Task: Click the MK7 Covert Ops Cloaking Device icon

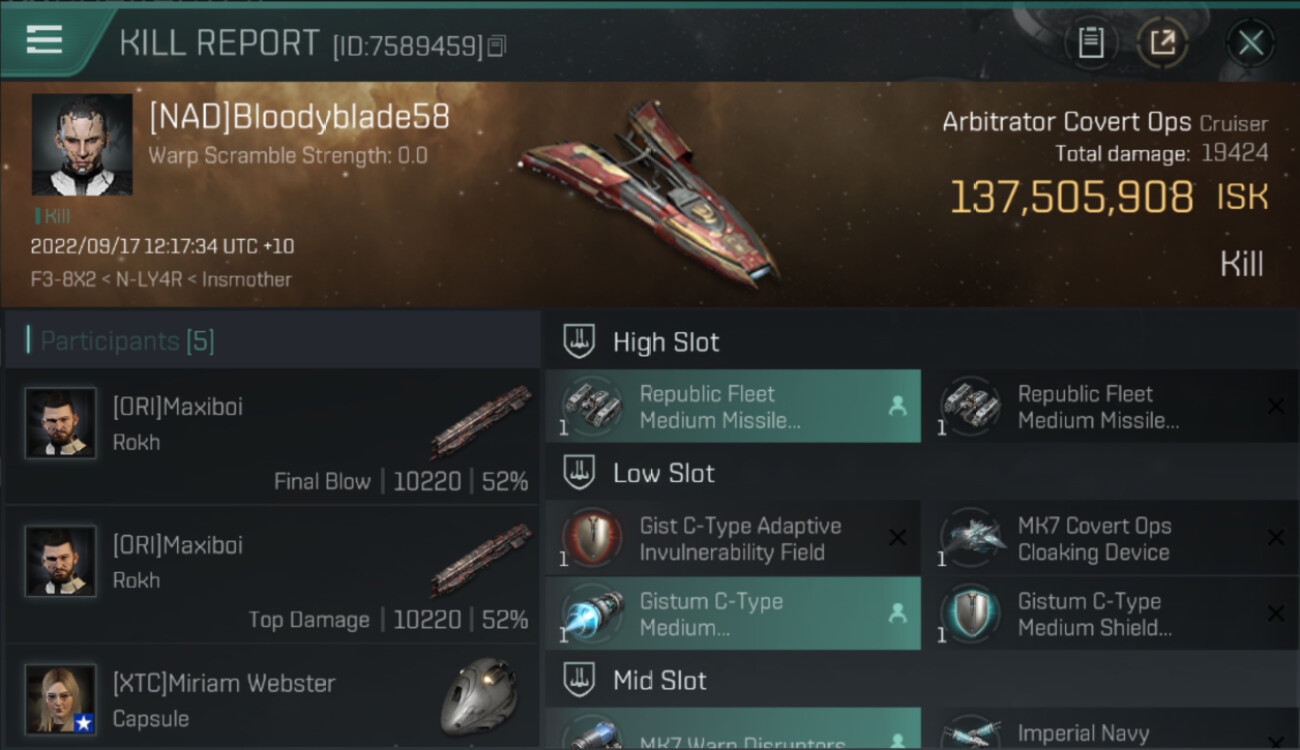Action: coord(970,539)
